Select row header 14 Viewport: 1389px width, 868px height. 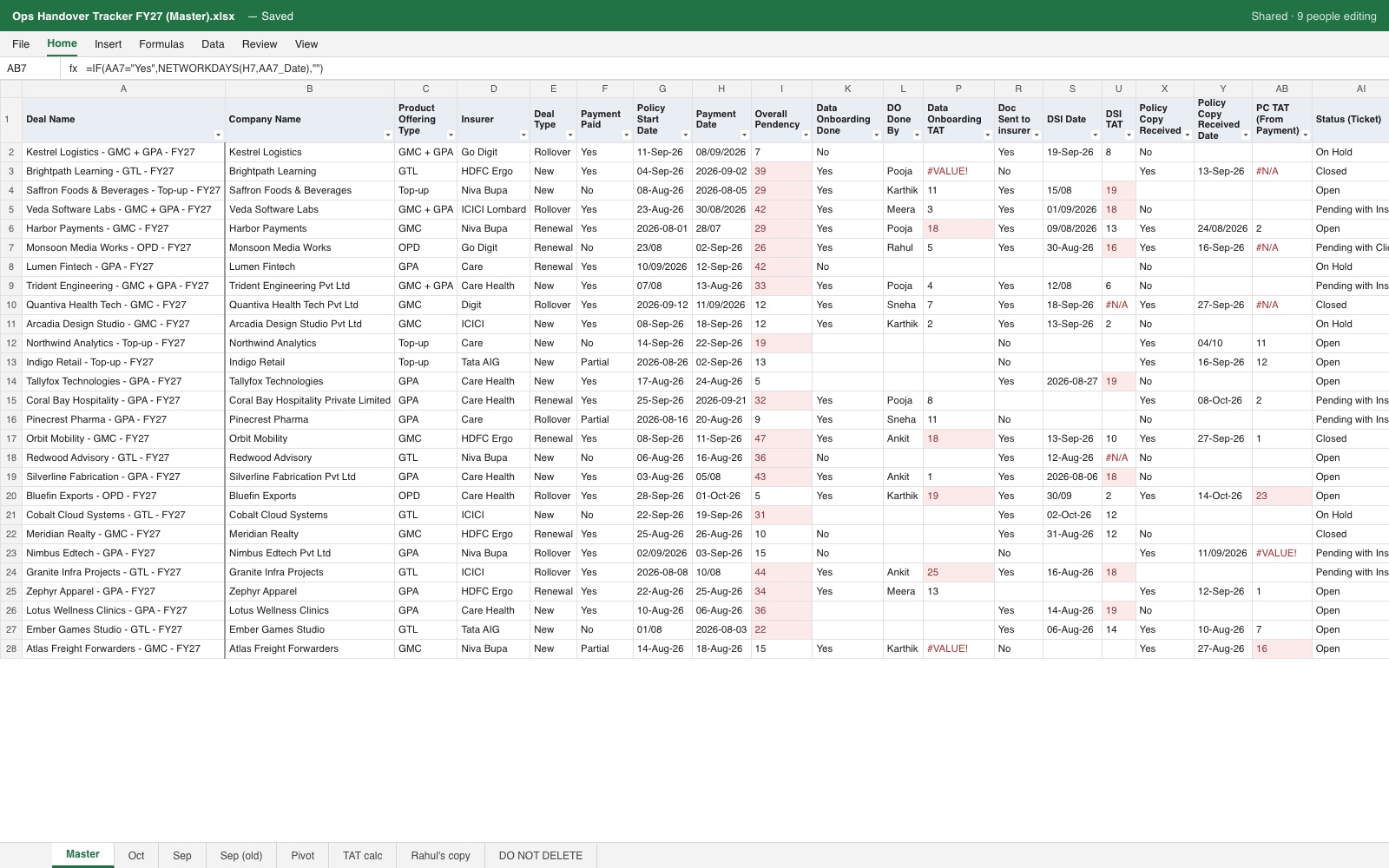tap(11, 381)
